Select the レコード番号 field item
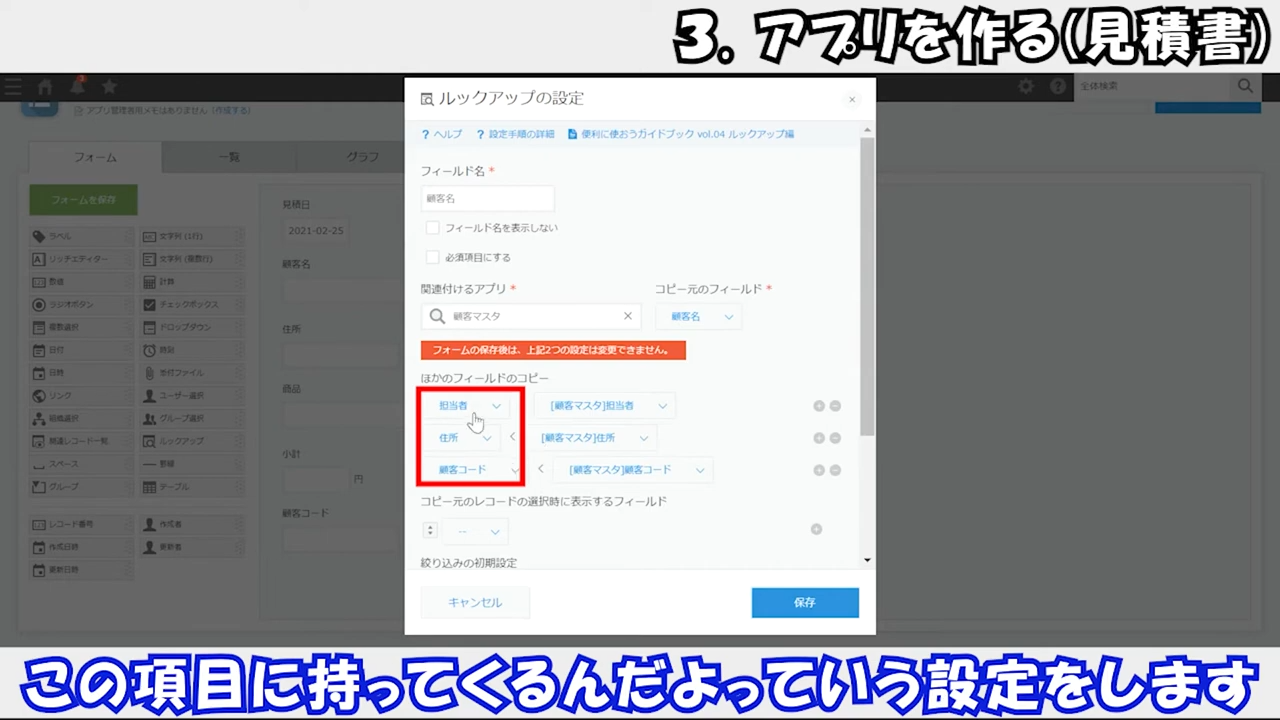Image resolution: width=1280 pixels, height=720 pixels. click(x=80, y=524)
